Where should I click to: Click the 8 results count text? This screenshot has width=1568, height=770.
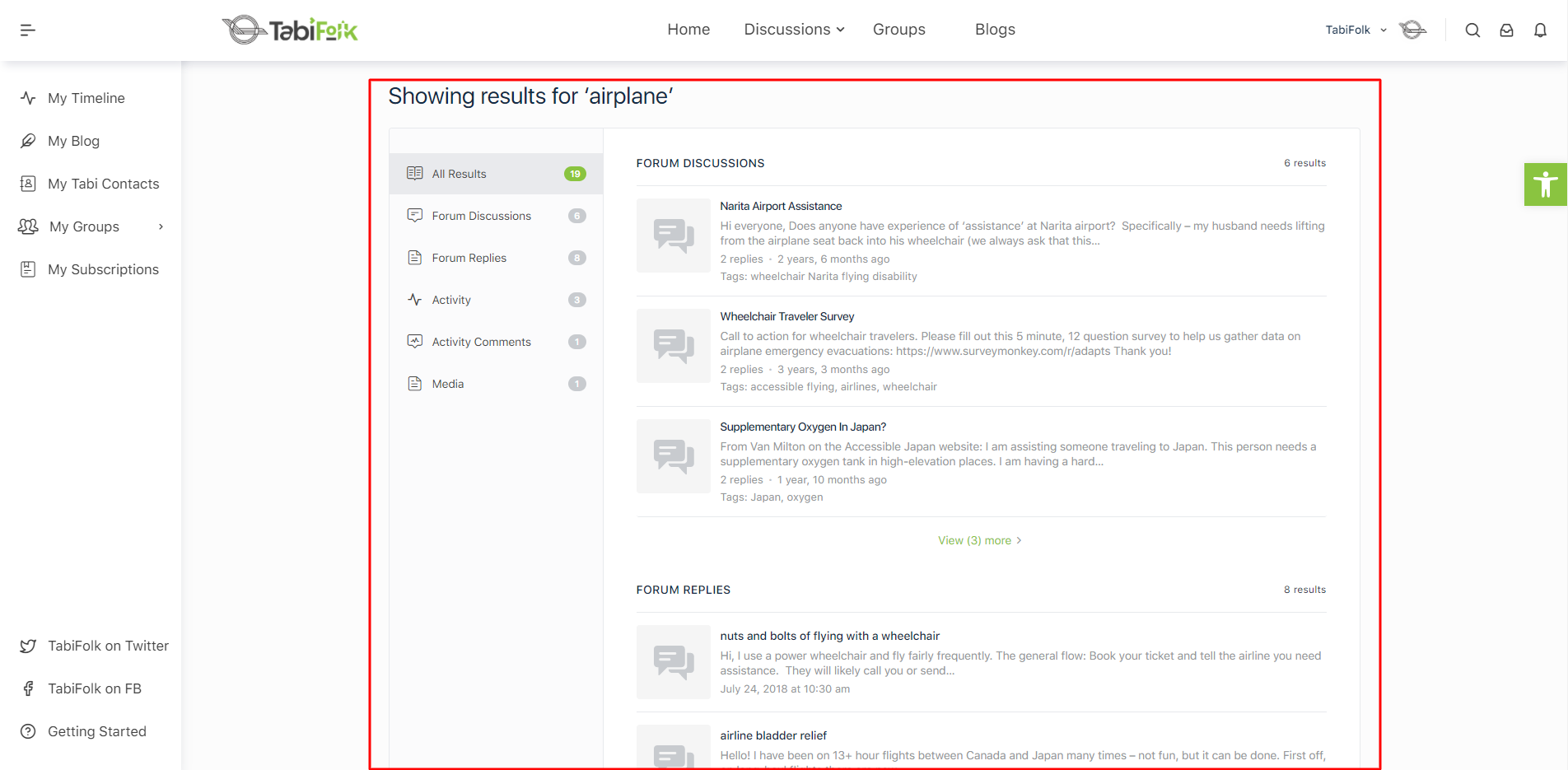coord(1304,590)
